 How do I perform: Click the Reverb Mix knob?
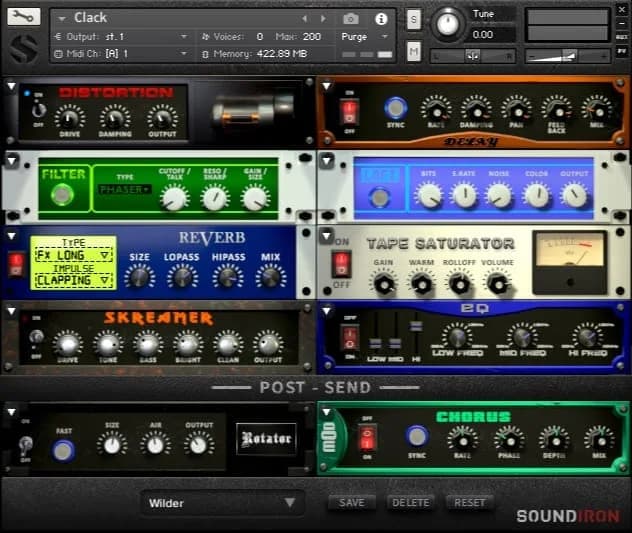pos(270,277)
